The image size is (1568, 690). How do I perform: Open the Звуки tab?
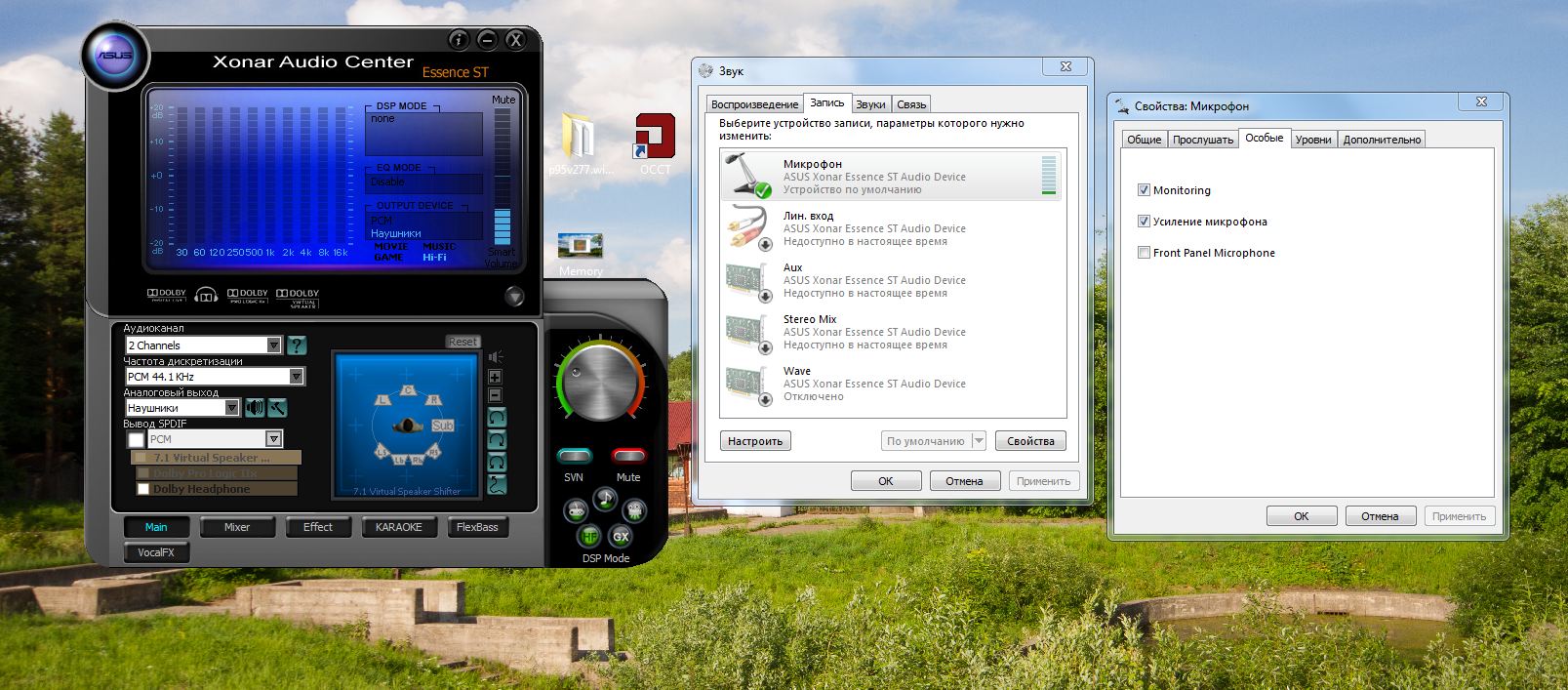pyautogui.click(x=870, y=104)
